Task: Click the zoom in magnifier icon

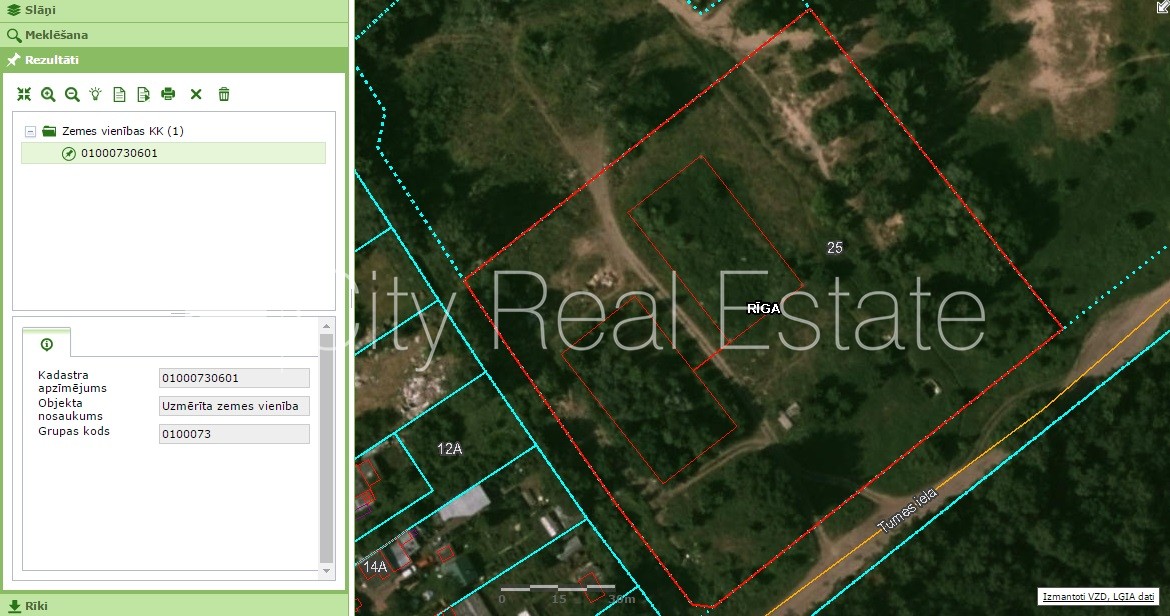Action: [48, 94]
